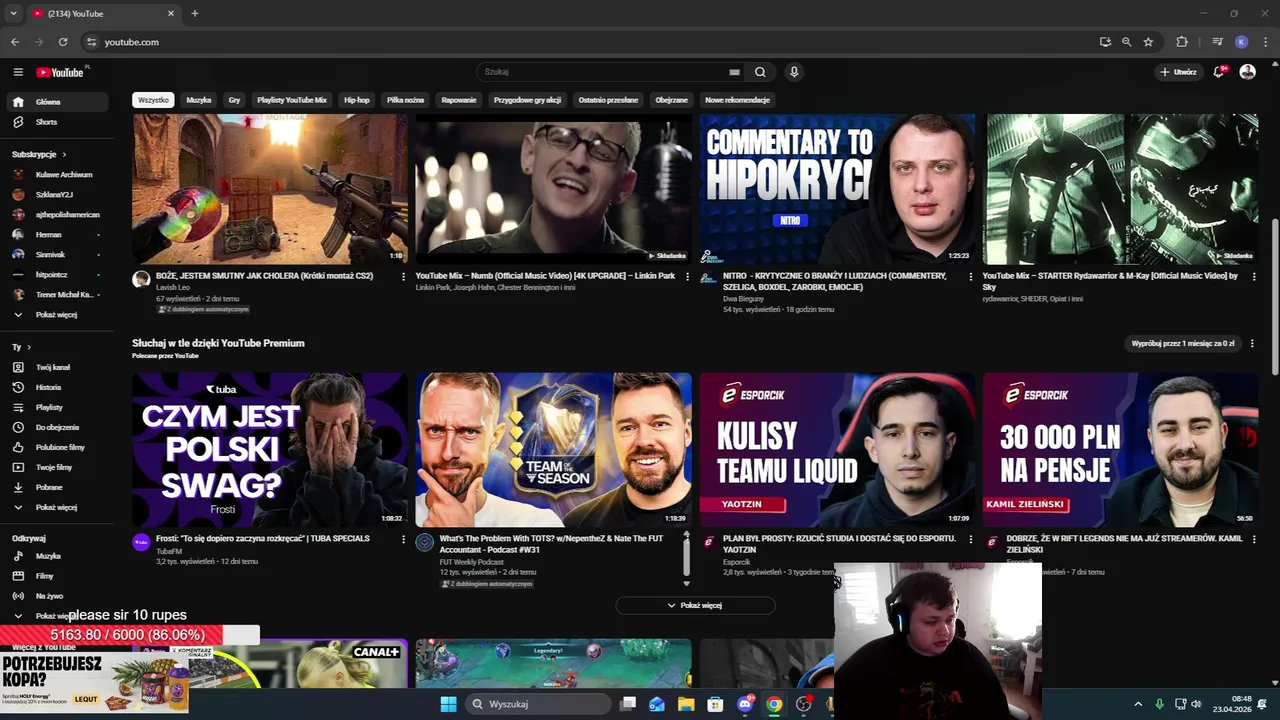
Task: Open Shorts from the sidebar
Action: [x=56, y=122]
